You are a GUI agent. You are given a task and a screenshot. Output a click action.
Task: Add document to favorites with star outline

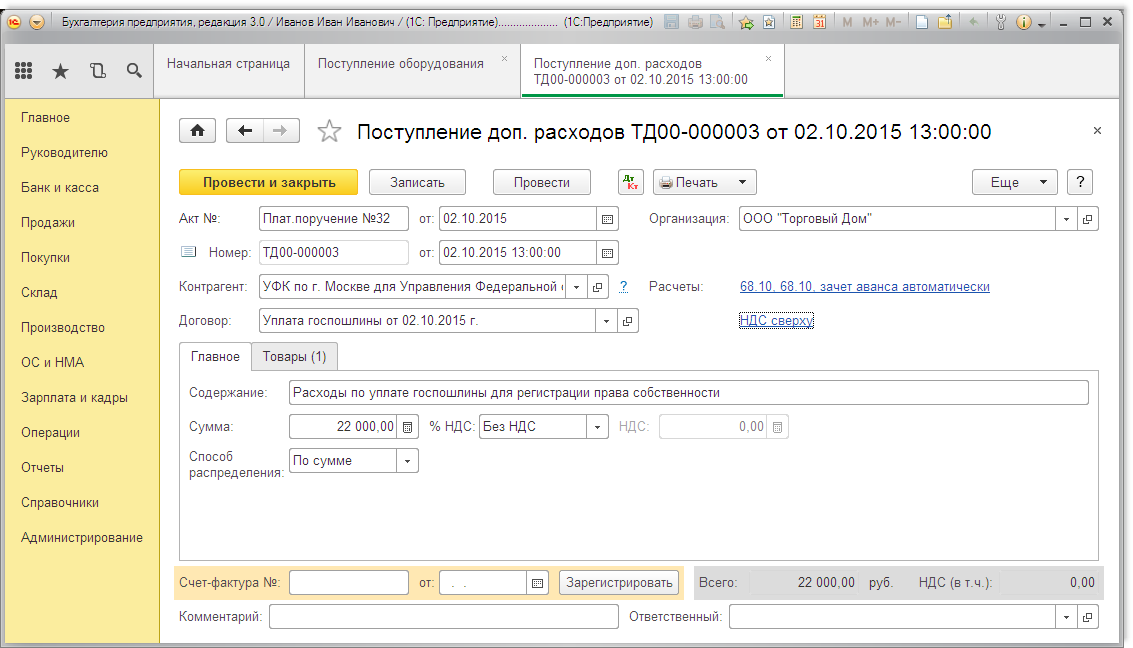coord(329,132)
